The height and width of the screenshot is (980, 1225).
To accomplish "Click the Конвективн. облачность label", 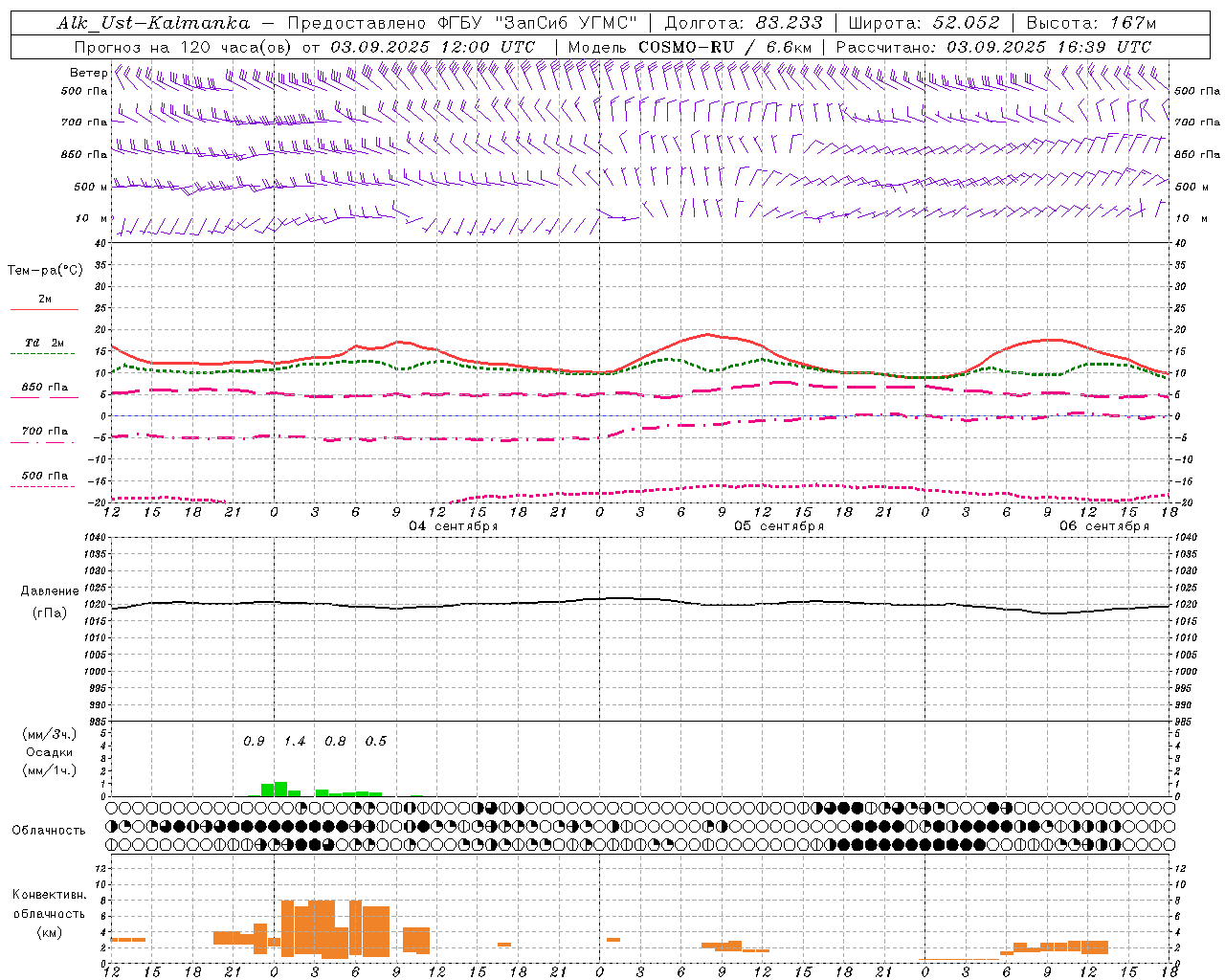I will (49, 904).
